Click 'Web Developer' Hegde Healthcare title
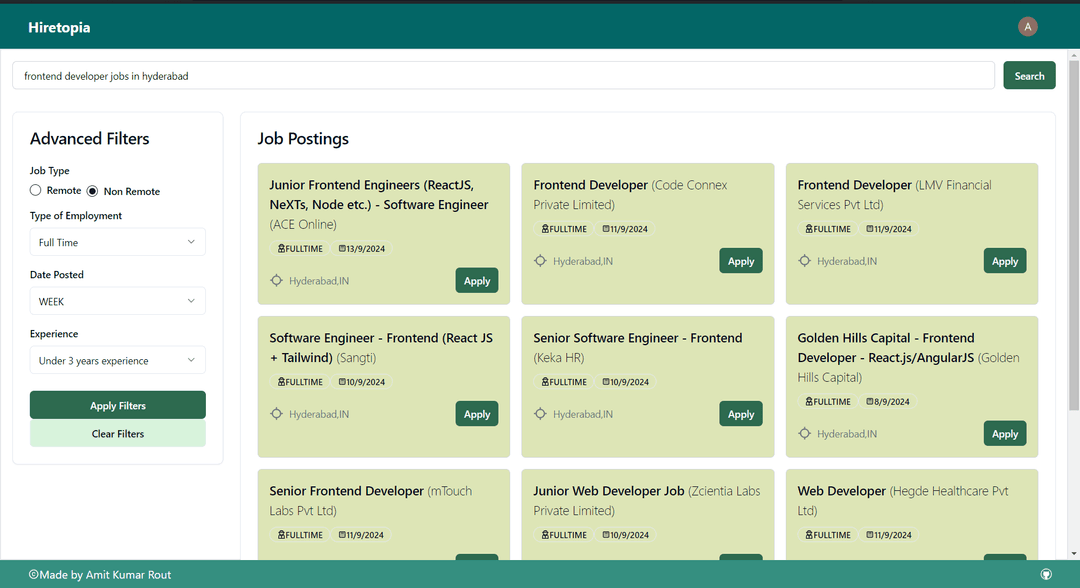1080x588 pixels. (842, 491)
